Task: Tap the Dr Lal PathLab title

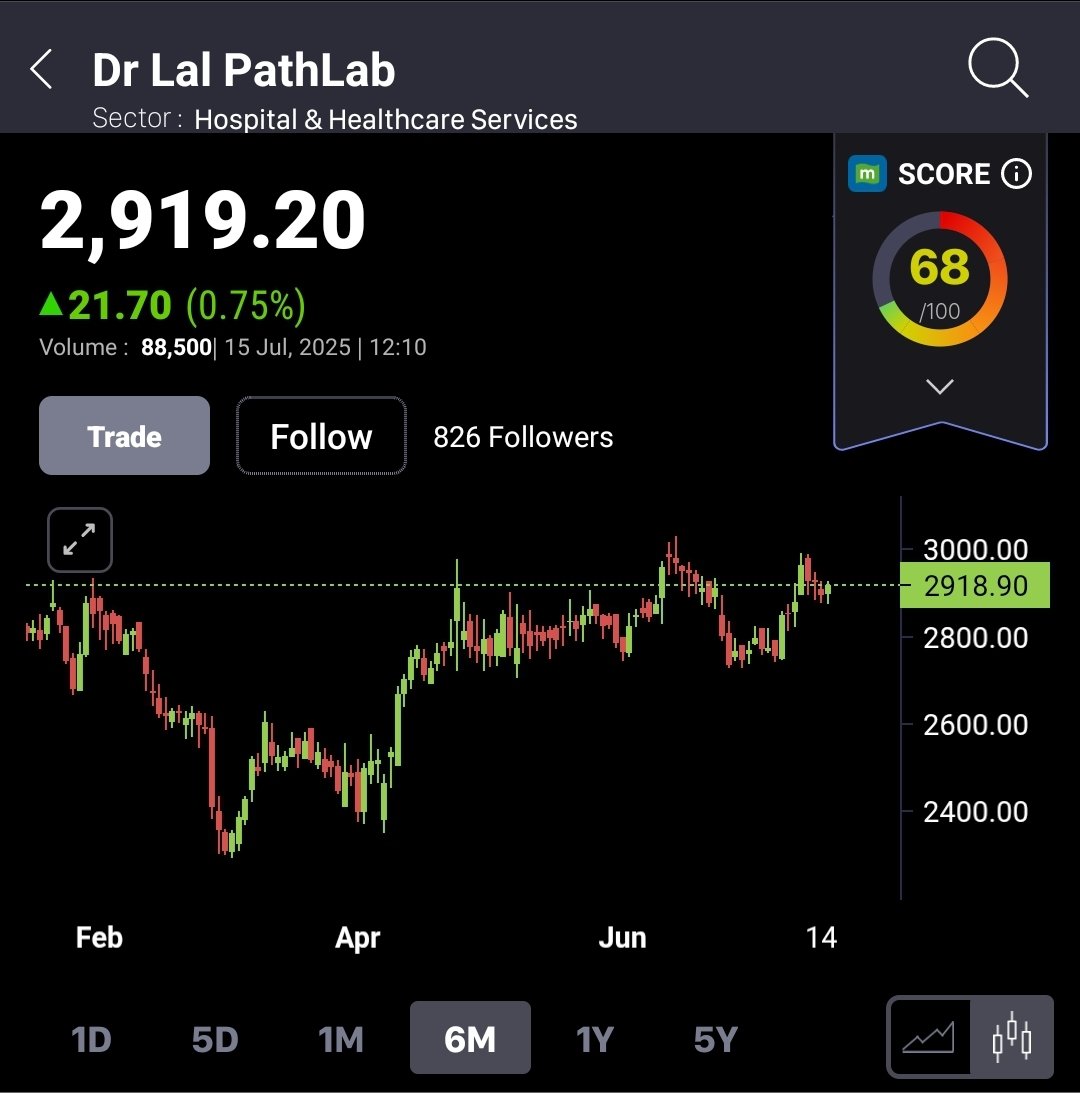Action: [243, 70]
